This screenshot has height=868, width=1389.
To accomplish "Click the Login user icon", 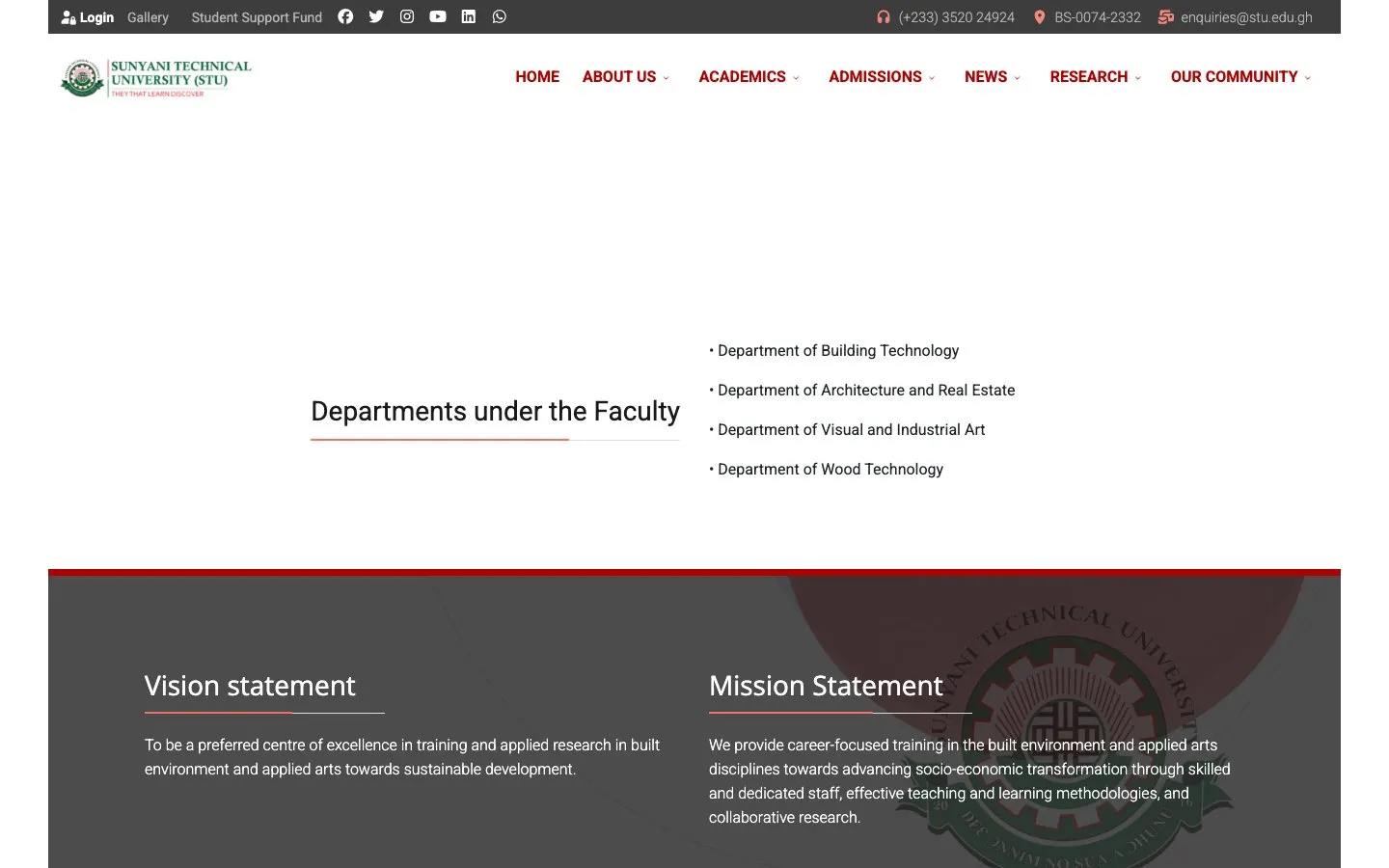I will pos(68,17).
